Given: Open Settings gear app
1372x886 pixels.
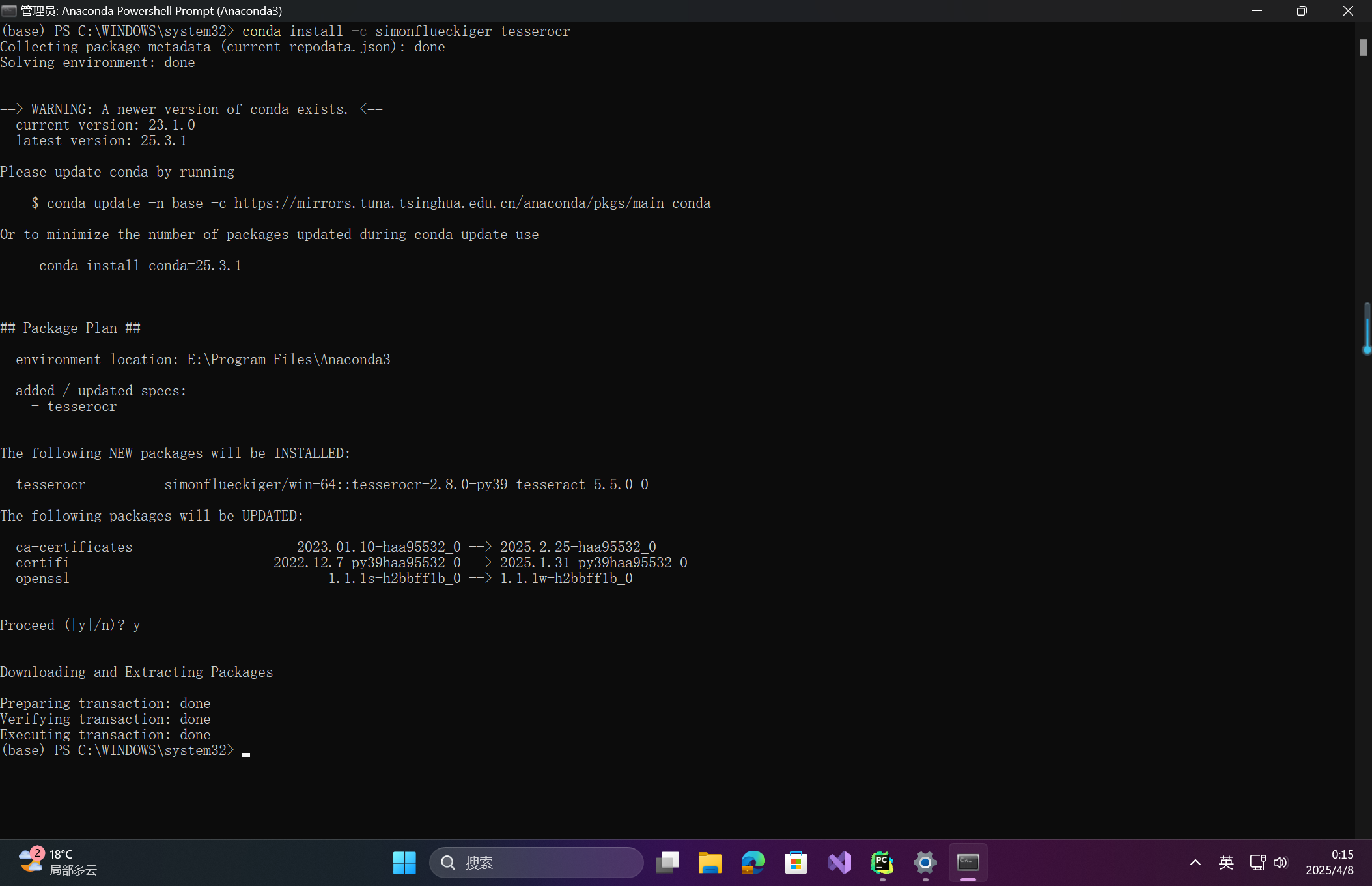Looking at the screenshot, I should (x=925, y=863).
